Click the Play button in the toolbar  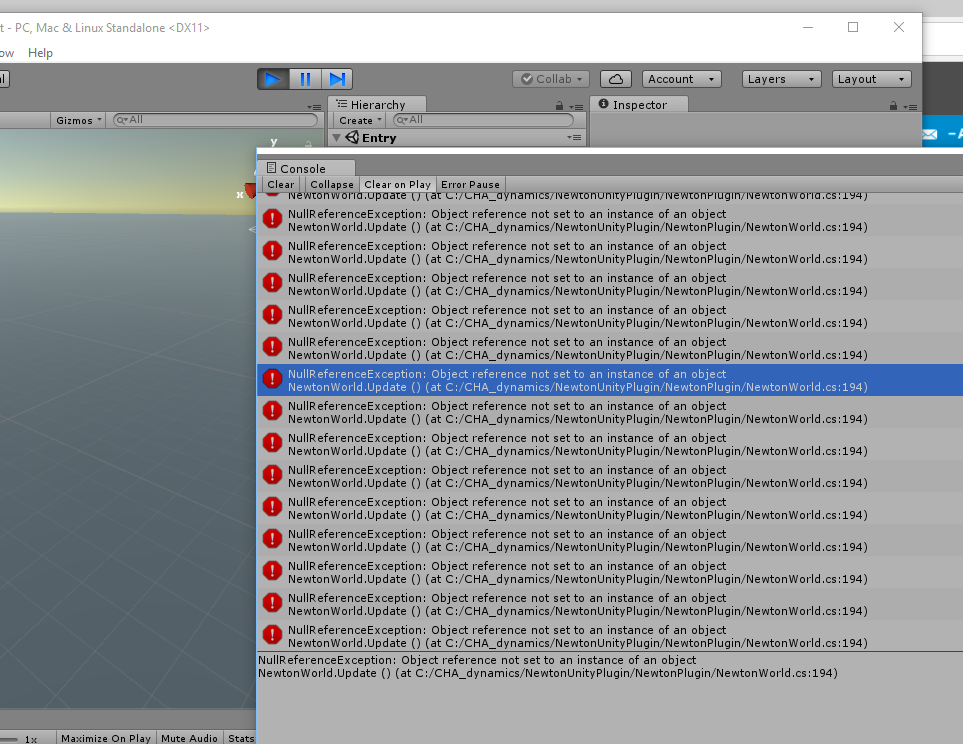[273, 79]
